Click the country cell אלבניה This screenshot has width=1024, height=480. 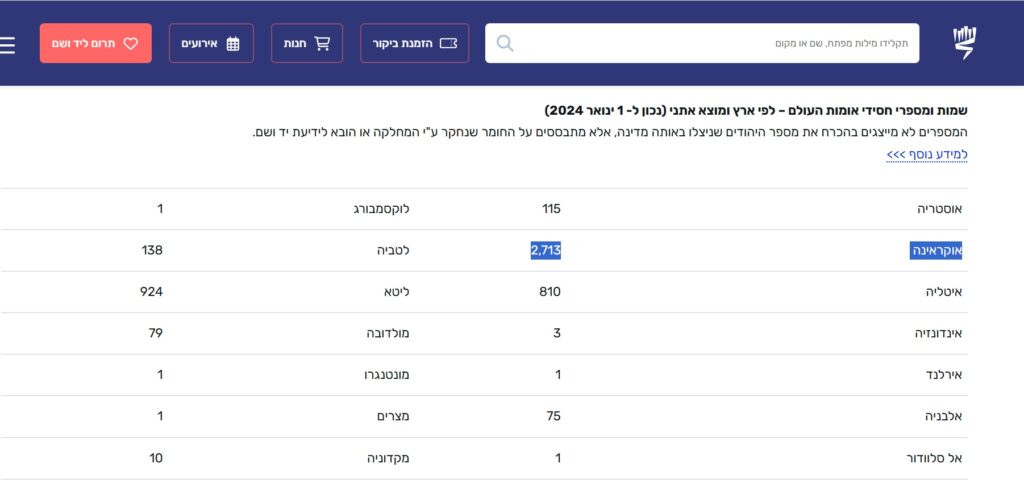tap(942, 417)
